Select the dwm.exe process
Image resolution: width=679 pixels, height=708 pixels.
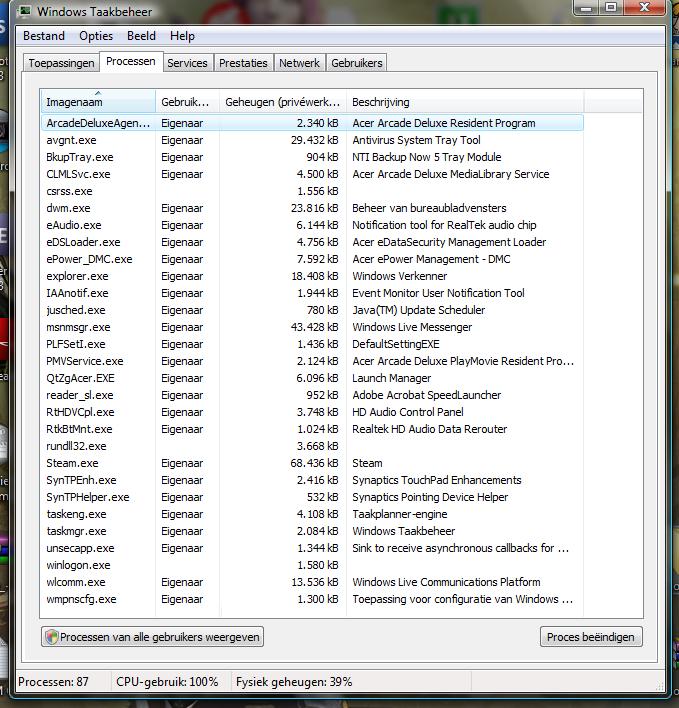312,208
